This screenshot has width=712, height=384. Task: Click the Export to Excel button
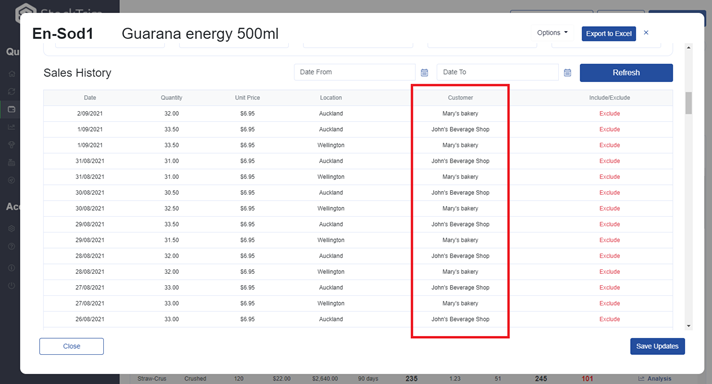tap(608, 34)
